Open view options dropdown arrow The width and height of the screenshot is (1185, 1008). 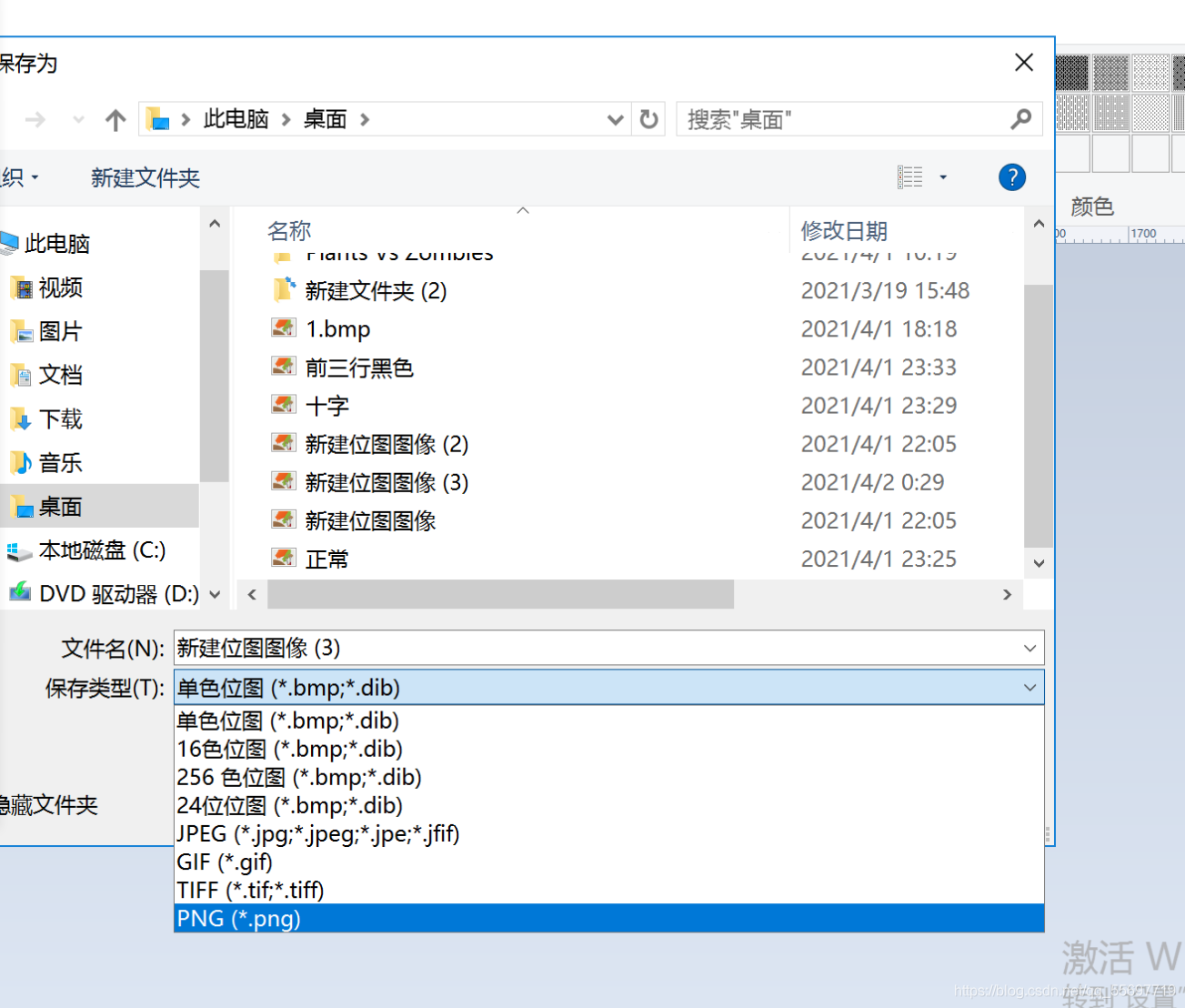coord(943,177)
